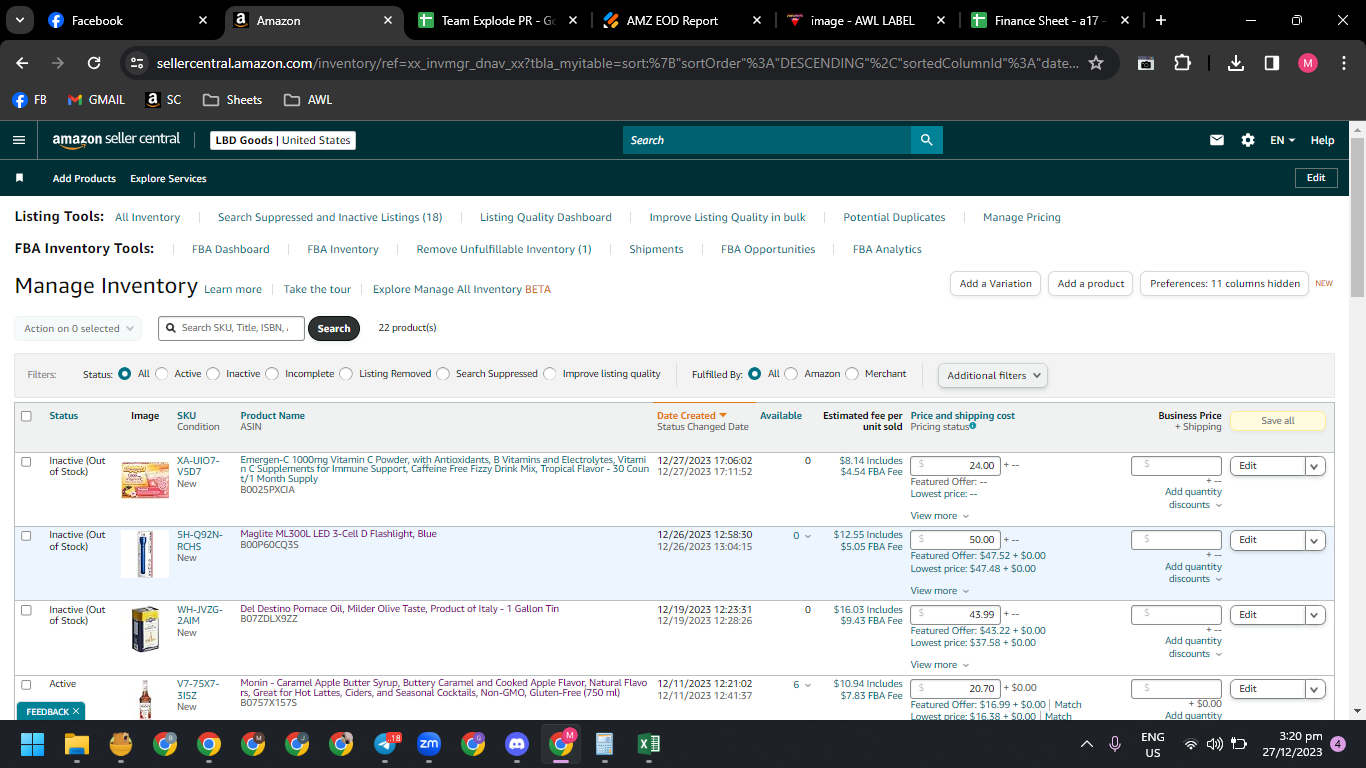Open Windows Start menu
Viewport: 1366px width, 768px height.
33,744
